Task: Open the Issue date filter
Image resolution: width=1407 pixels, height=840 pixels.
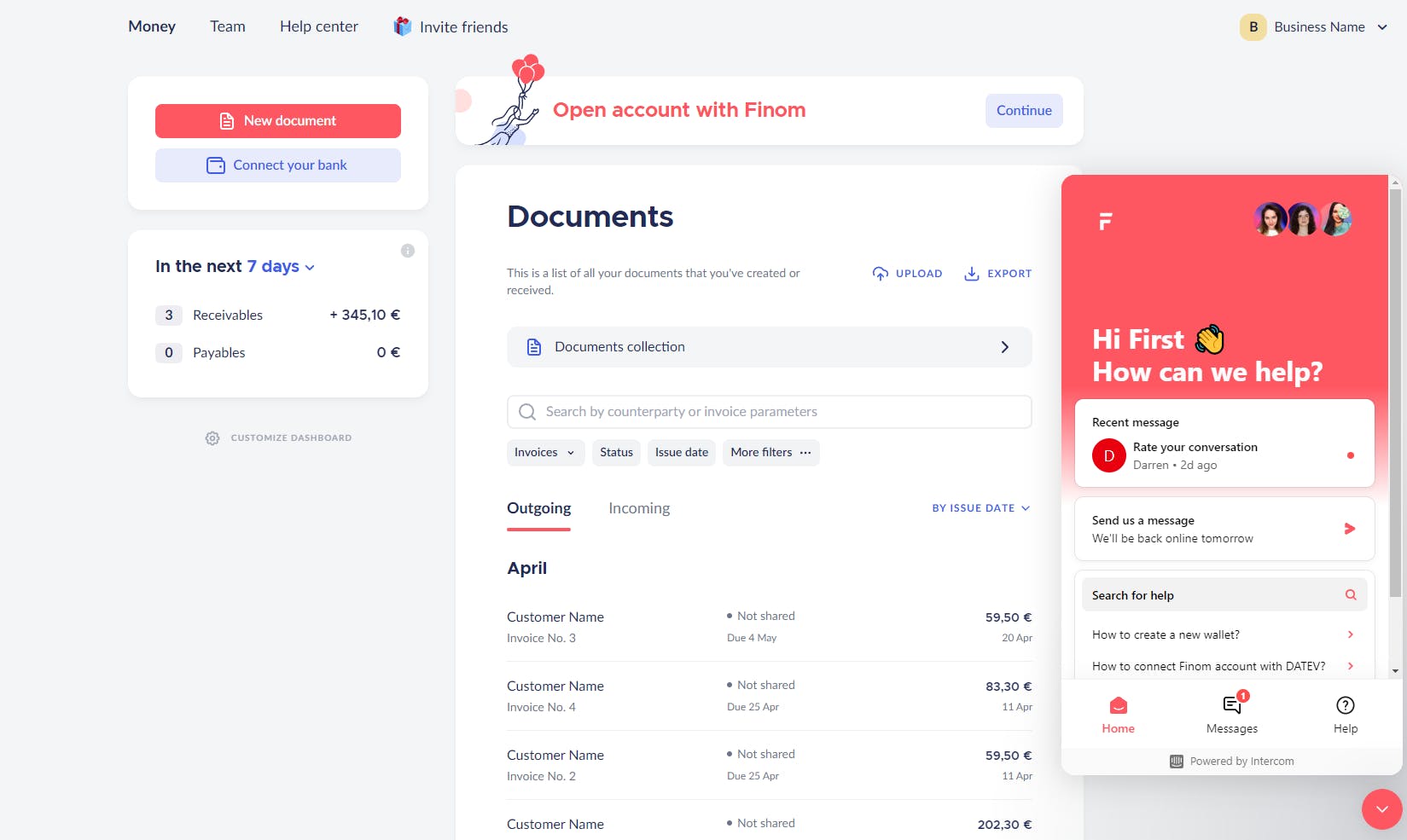Action: pyautogui.click(x=682, y=453)
